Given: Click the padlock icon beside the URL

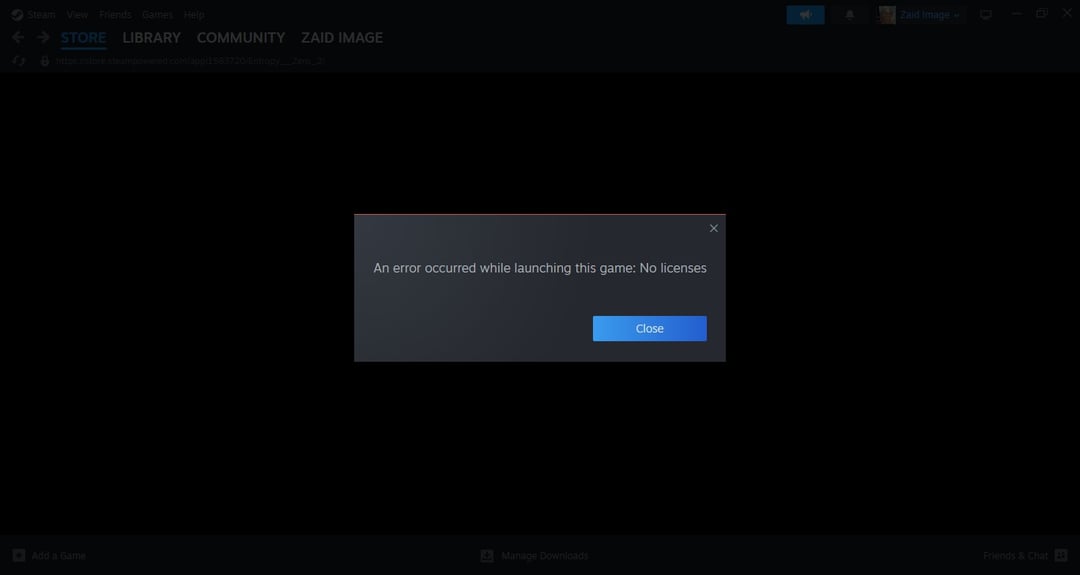Looking at the screenshot, I should [44, 61].
